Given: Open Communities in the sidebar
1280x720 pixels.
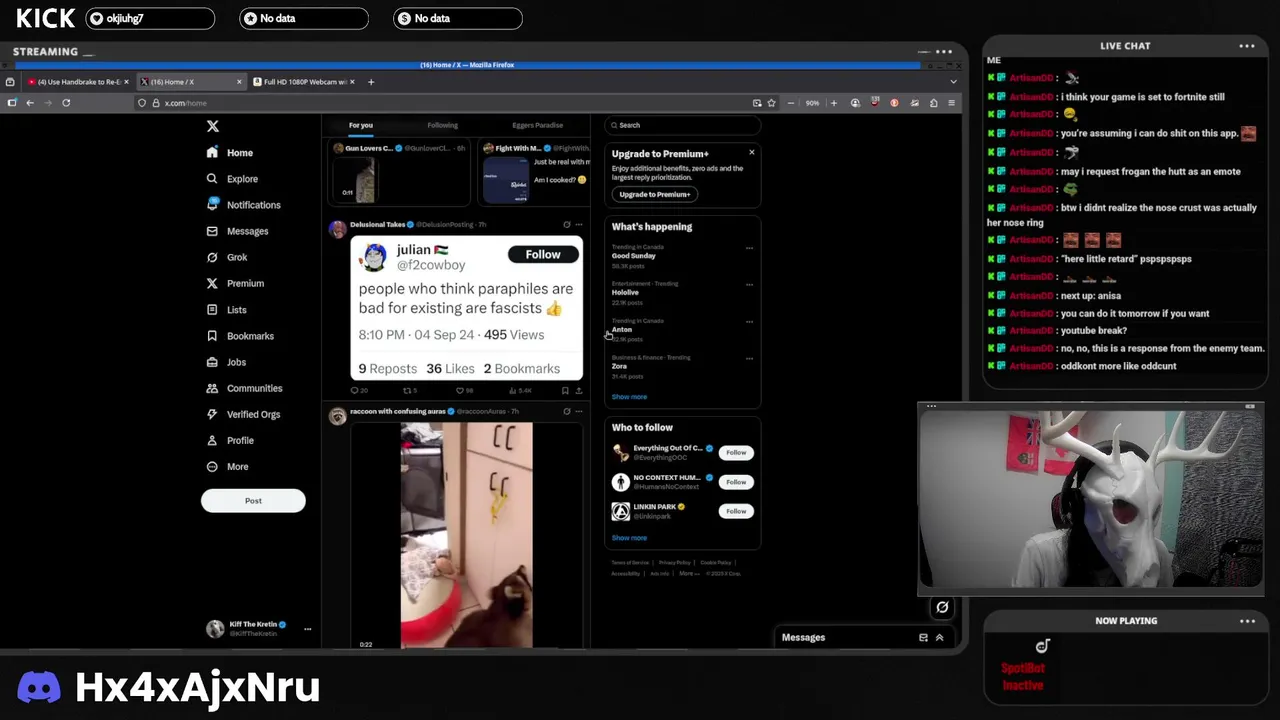Looking at the screenshot, I should (x=244, y=388).
